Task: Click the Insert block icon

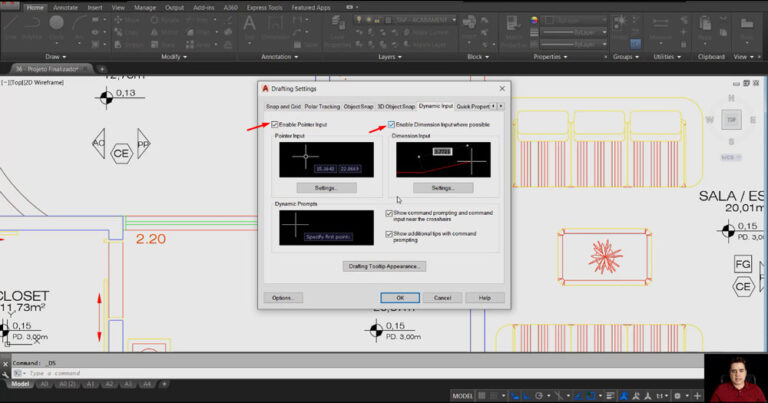Action: (x=469, y=25)
